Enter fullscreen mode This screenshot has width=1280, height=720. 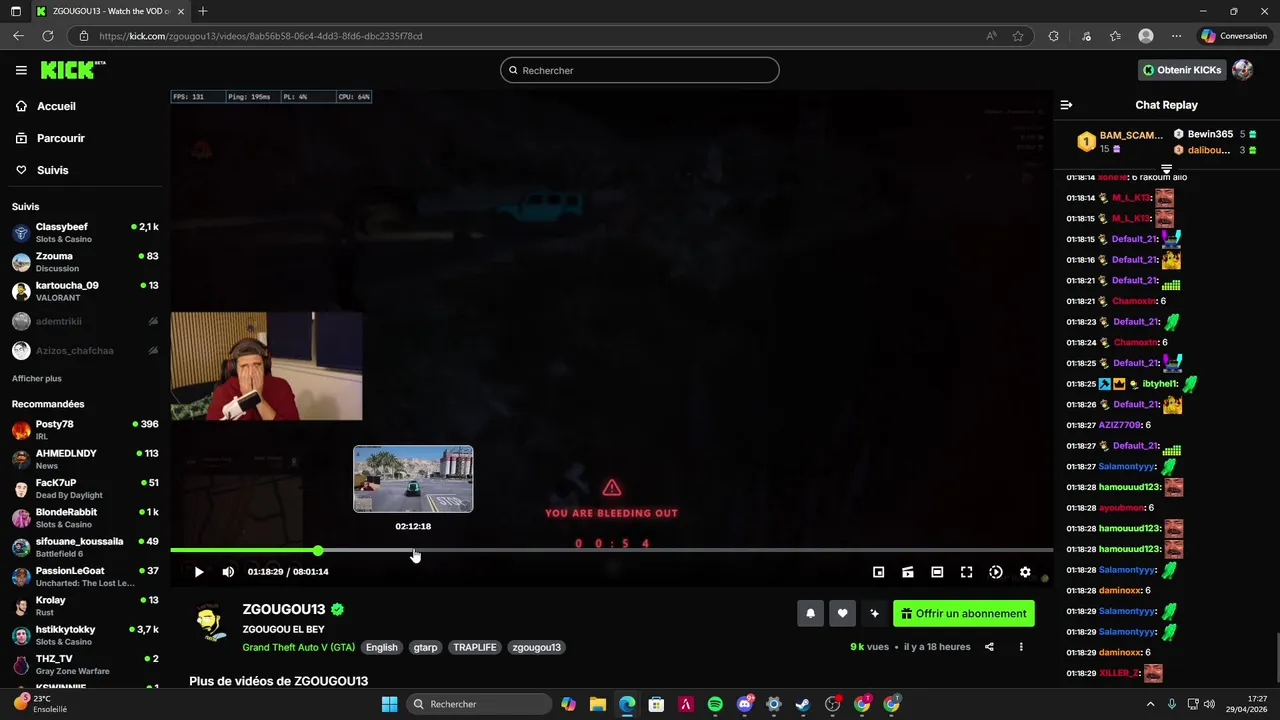966,572
